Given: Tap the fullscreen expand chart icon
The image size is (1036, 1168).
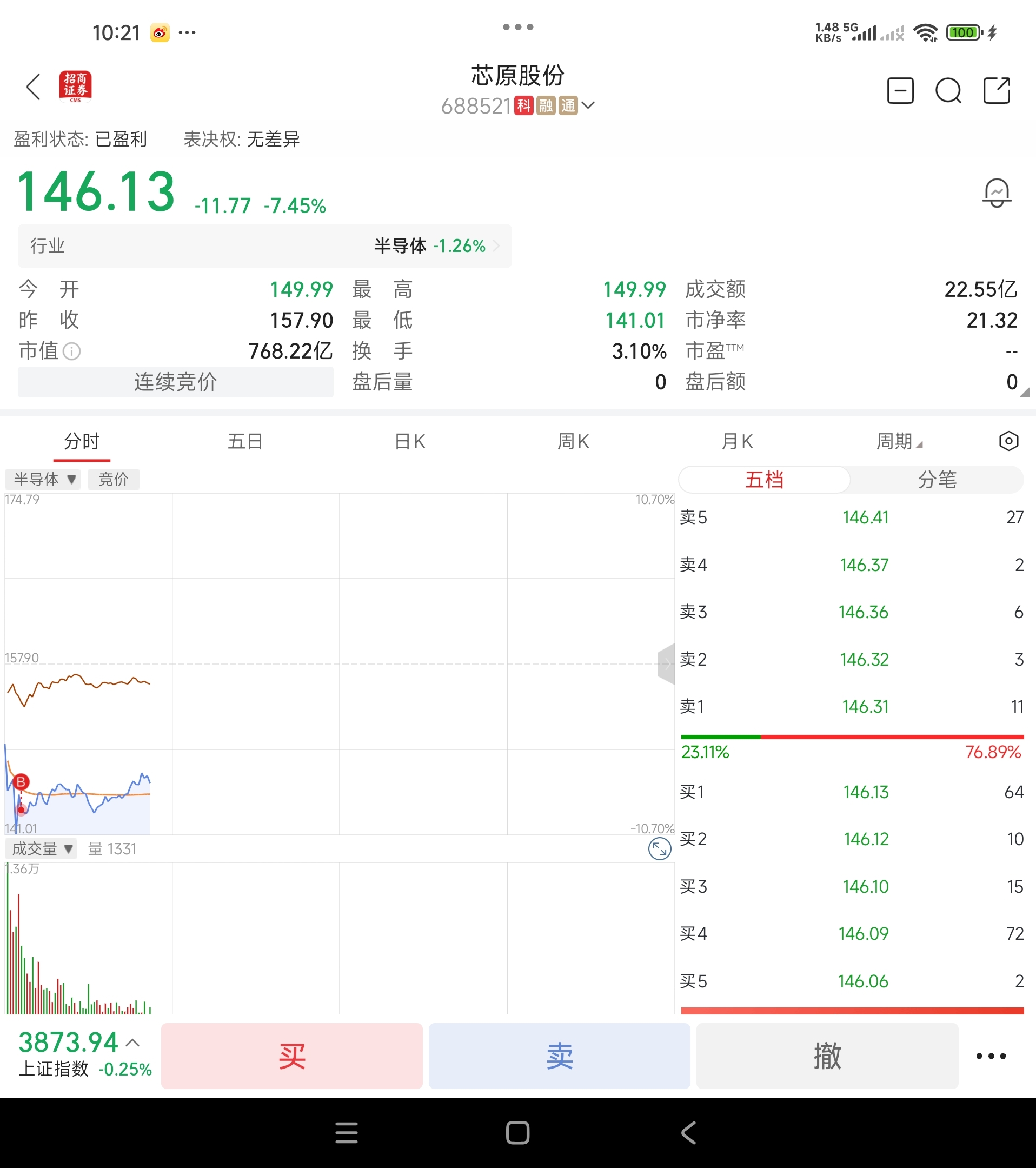Looking at the screenshot, I should pos(660,849).
